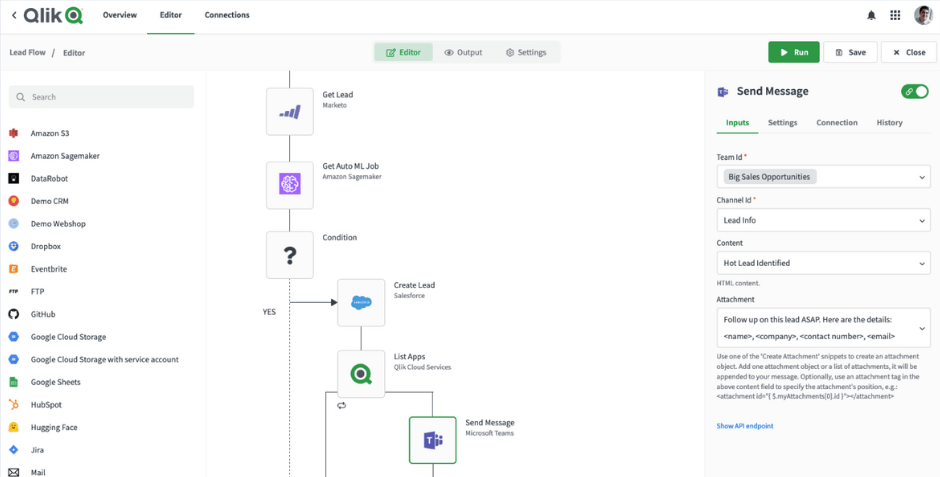
Task: Select the Get Lead Marketo block
Action: [290, 111]
